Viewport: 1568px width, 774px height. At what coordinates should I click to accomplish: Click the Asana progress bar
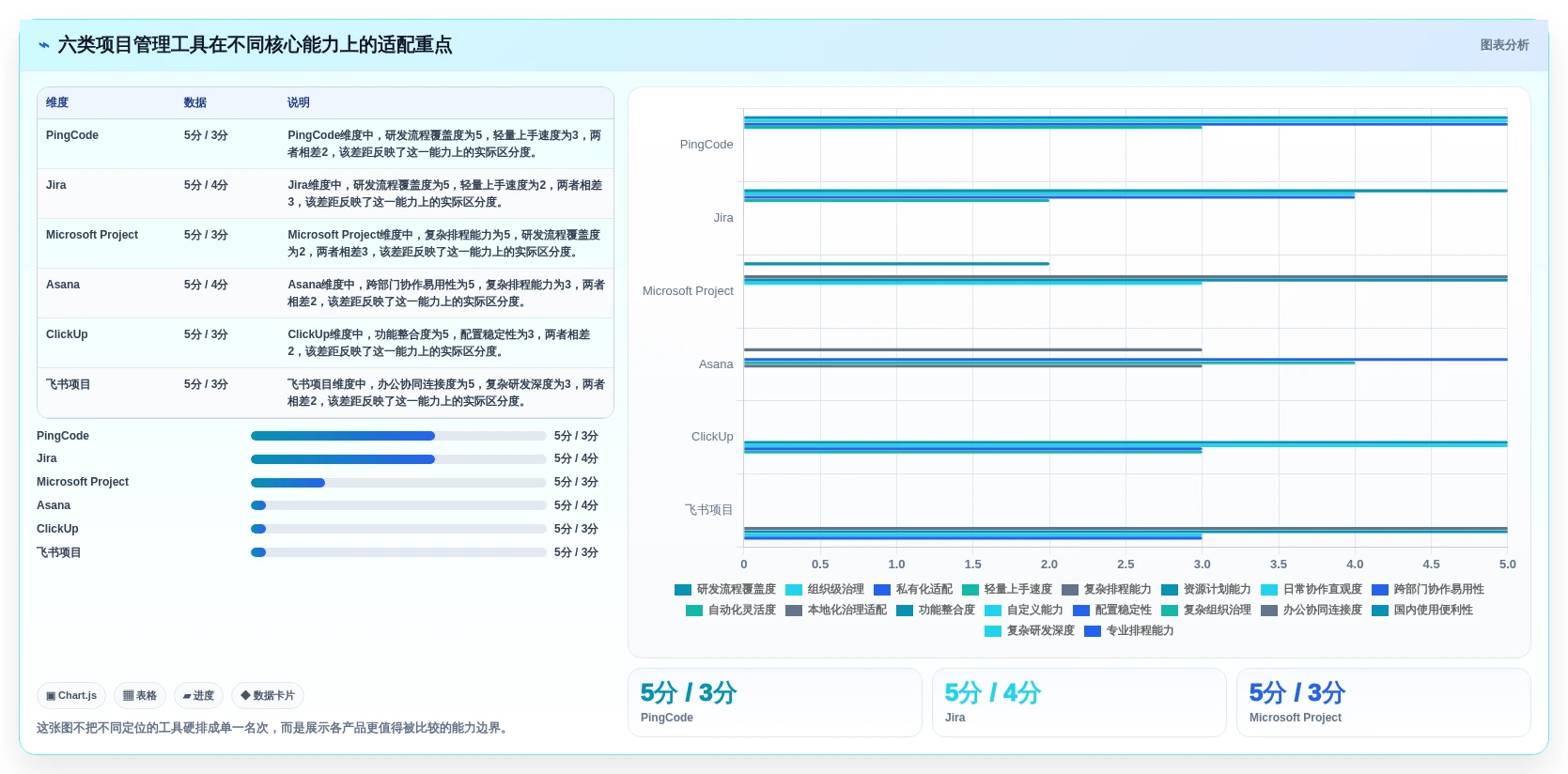398,505
